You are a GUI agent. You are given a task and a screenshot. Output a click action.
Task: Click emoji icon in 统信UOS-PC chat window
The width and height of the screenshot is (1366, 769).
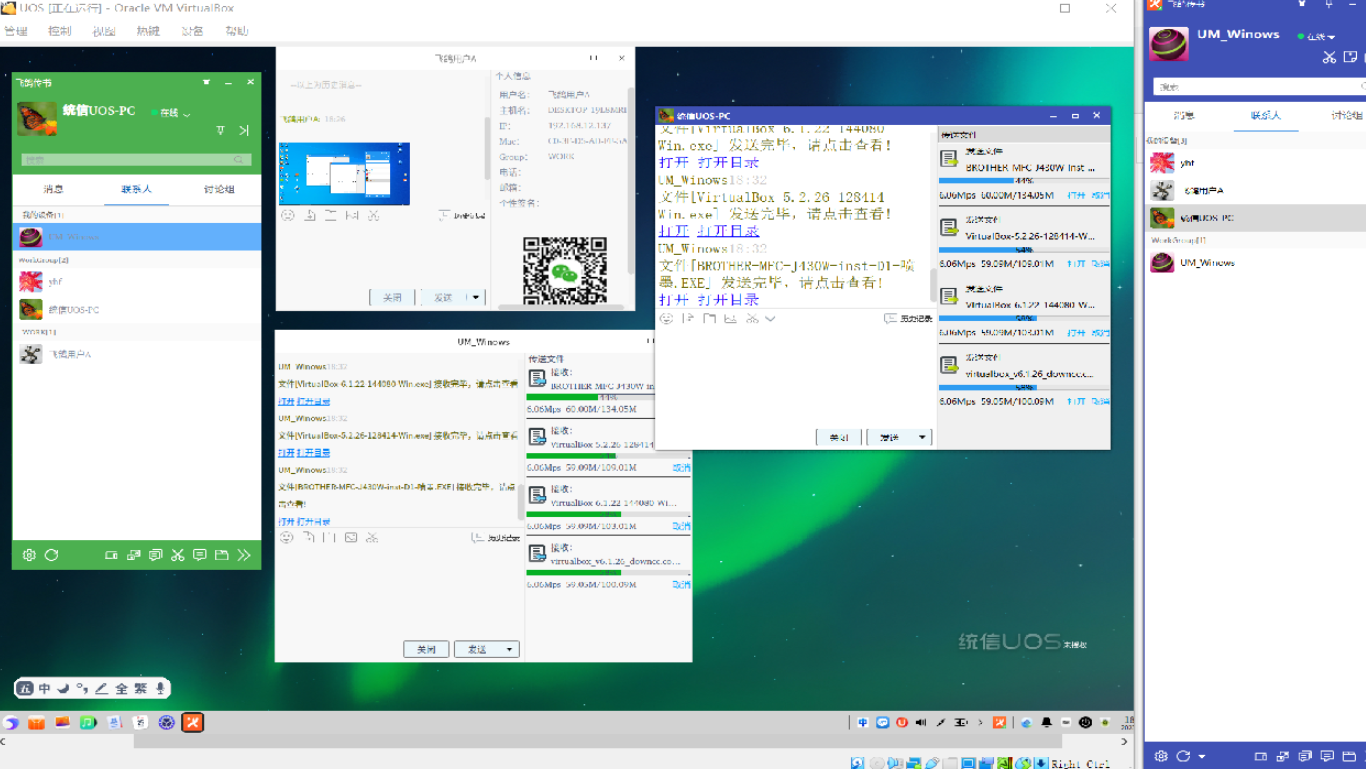[x=666, y=319]
